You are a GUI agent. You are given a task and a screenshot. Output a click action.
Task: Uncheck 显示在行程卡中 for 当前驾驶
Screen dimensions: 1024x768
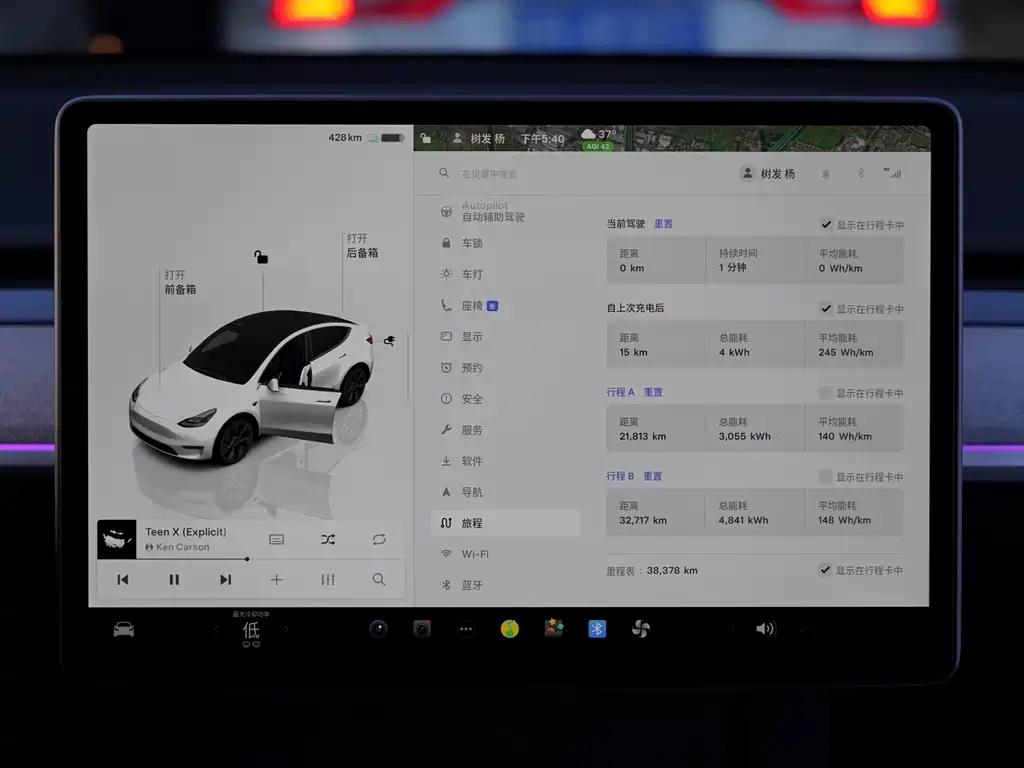825,225
